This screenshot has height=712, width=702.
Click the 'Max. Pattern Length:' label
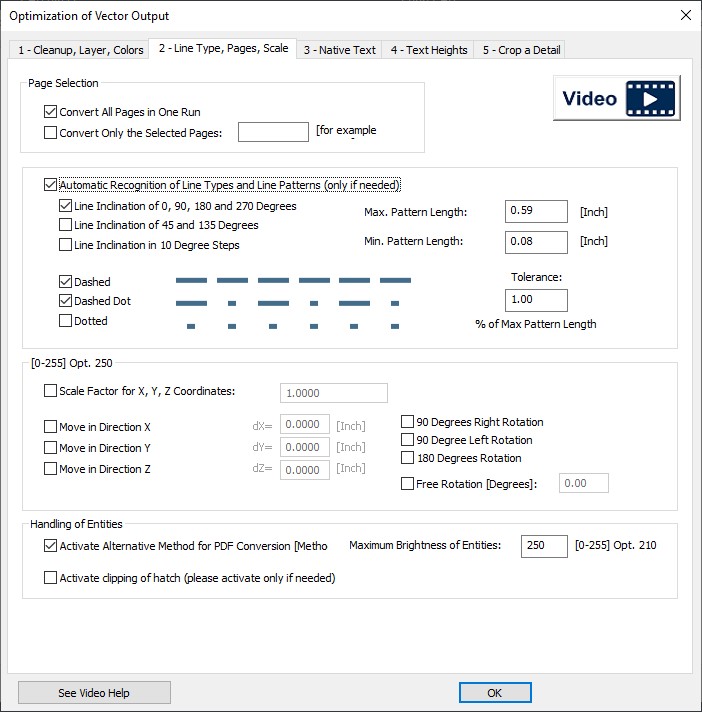click(x=415, y=212)
